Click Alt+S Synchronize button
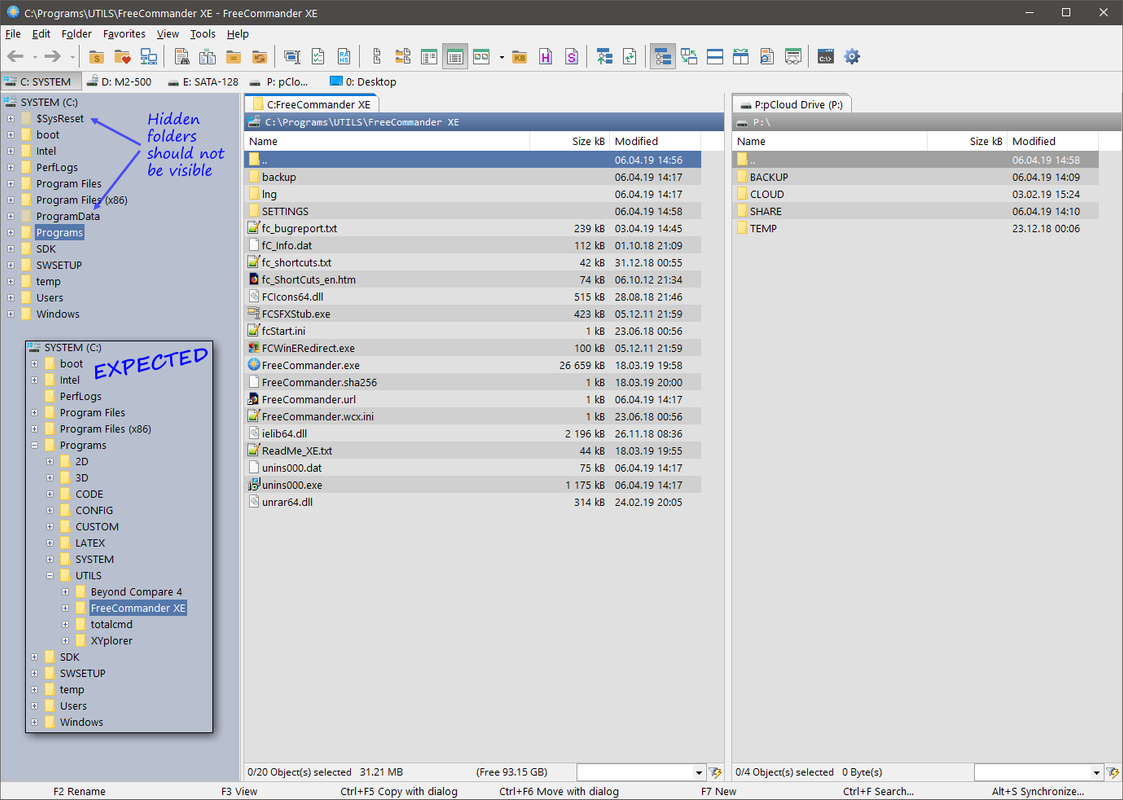Screen dimensions: 1123x800 coord(1038,791)
